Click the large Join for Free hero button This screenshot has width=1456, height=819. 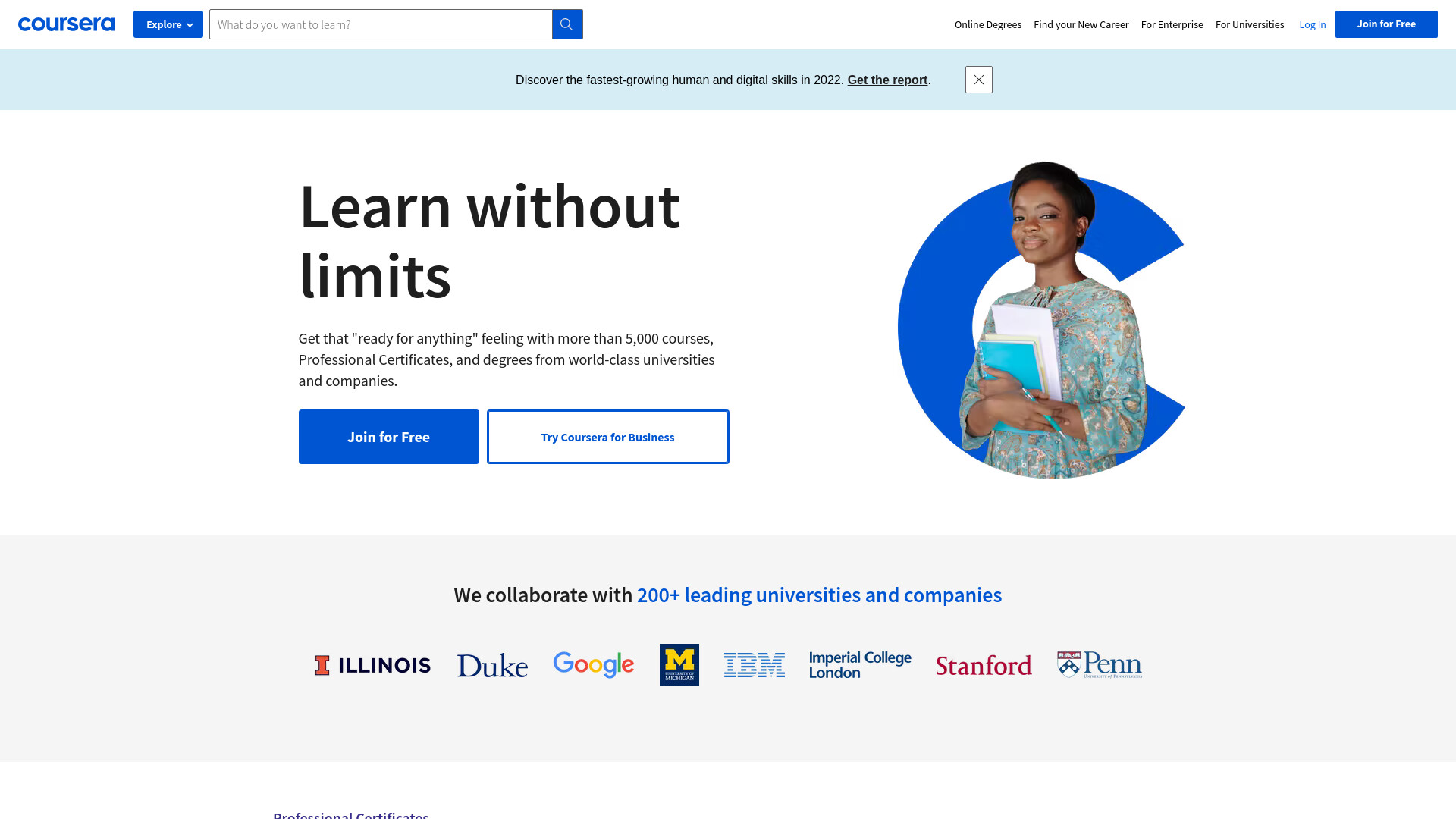[x=389, y=437]
